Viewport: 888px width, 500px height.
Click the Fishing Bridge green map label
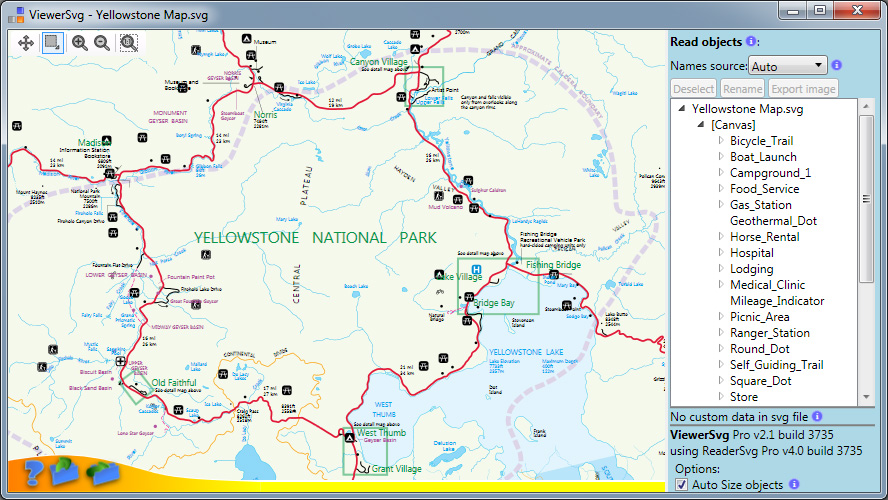(553, 264)
